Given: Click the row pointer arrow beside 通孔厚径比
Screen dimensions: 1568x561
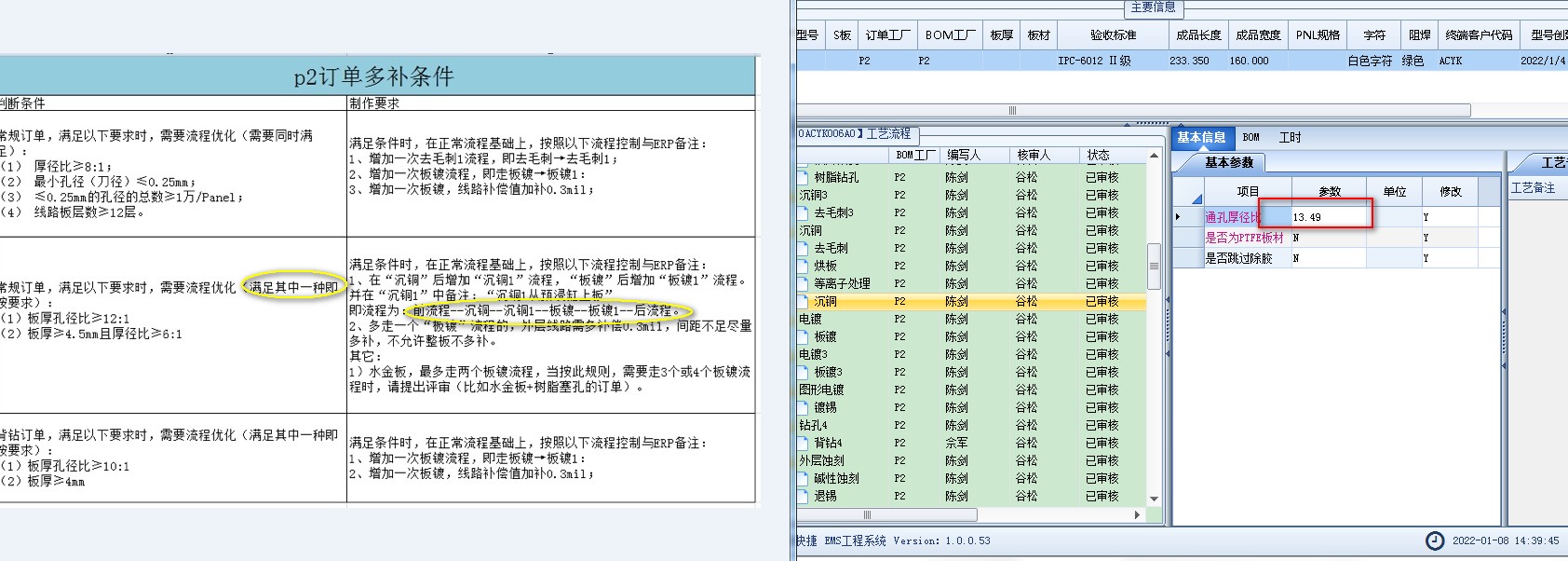Looking at the screenshot, I should pyautogui.click(x=1179, y=217).
